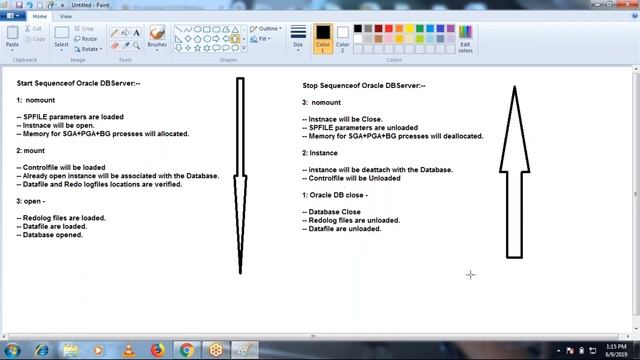
Task: Click the horizontal scrollbar below canvas
Action: pyautogui.click(x=314, y=336)
